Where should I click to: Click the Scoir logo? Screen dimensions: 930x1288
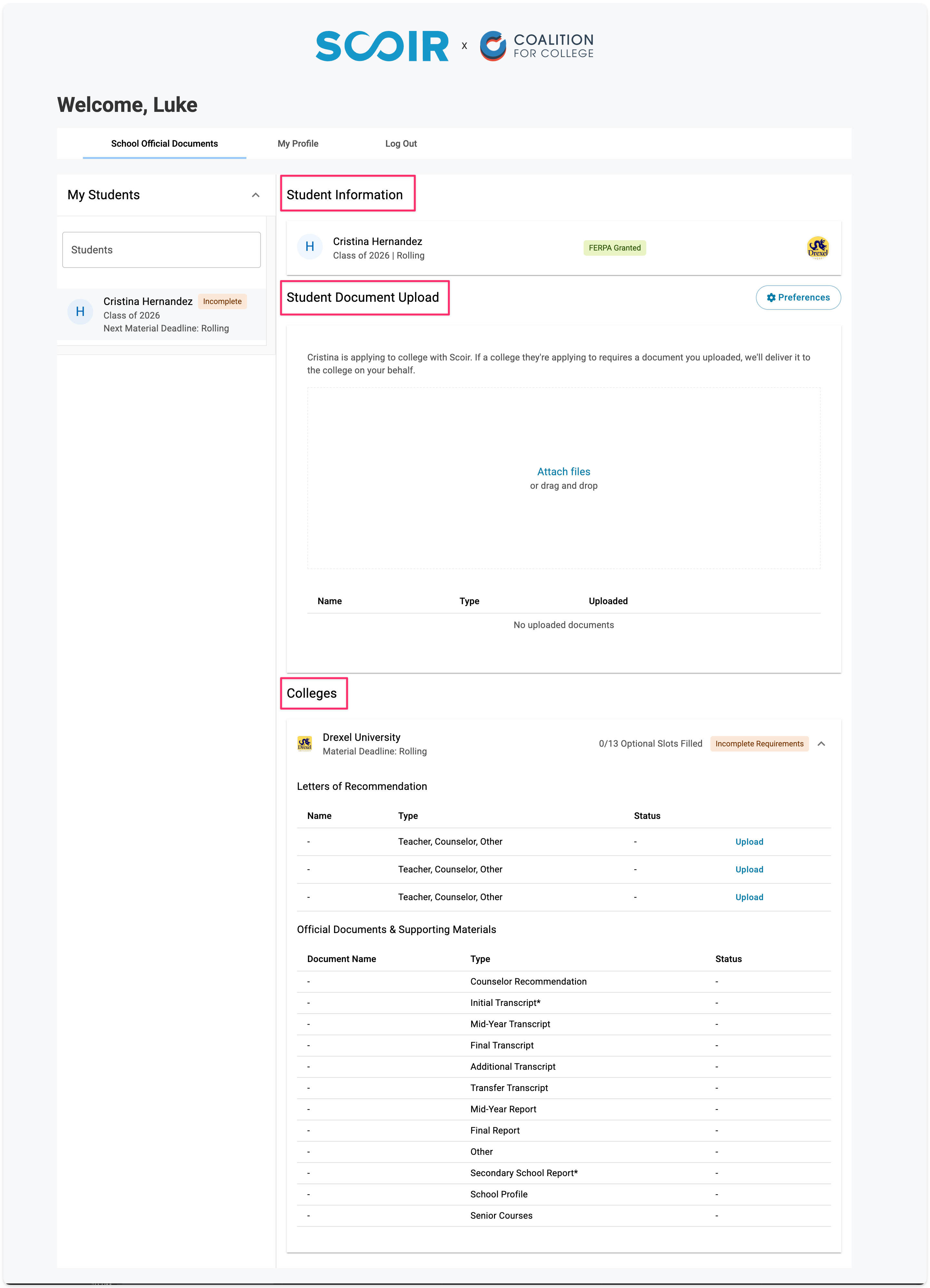[x=382, y=46]
